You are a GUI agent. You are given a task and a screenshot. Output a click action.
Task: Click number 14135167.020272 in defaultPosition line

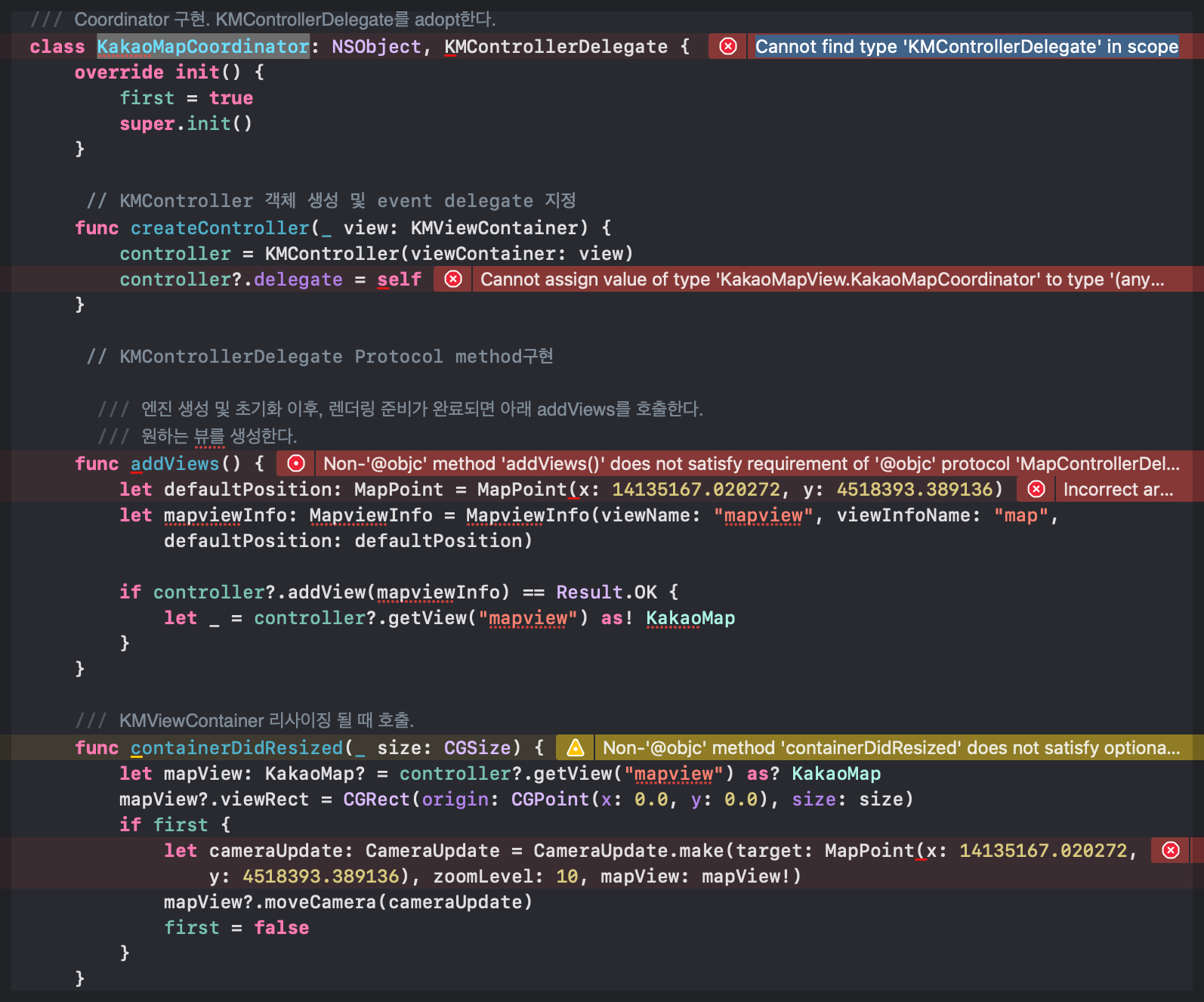coord(696,490)
